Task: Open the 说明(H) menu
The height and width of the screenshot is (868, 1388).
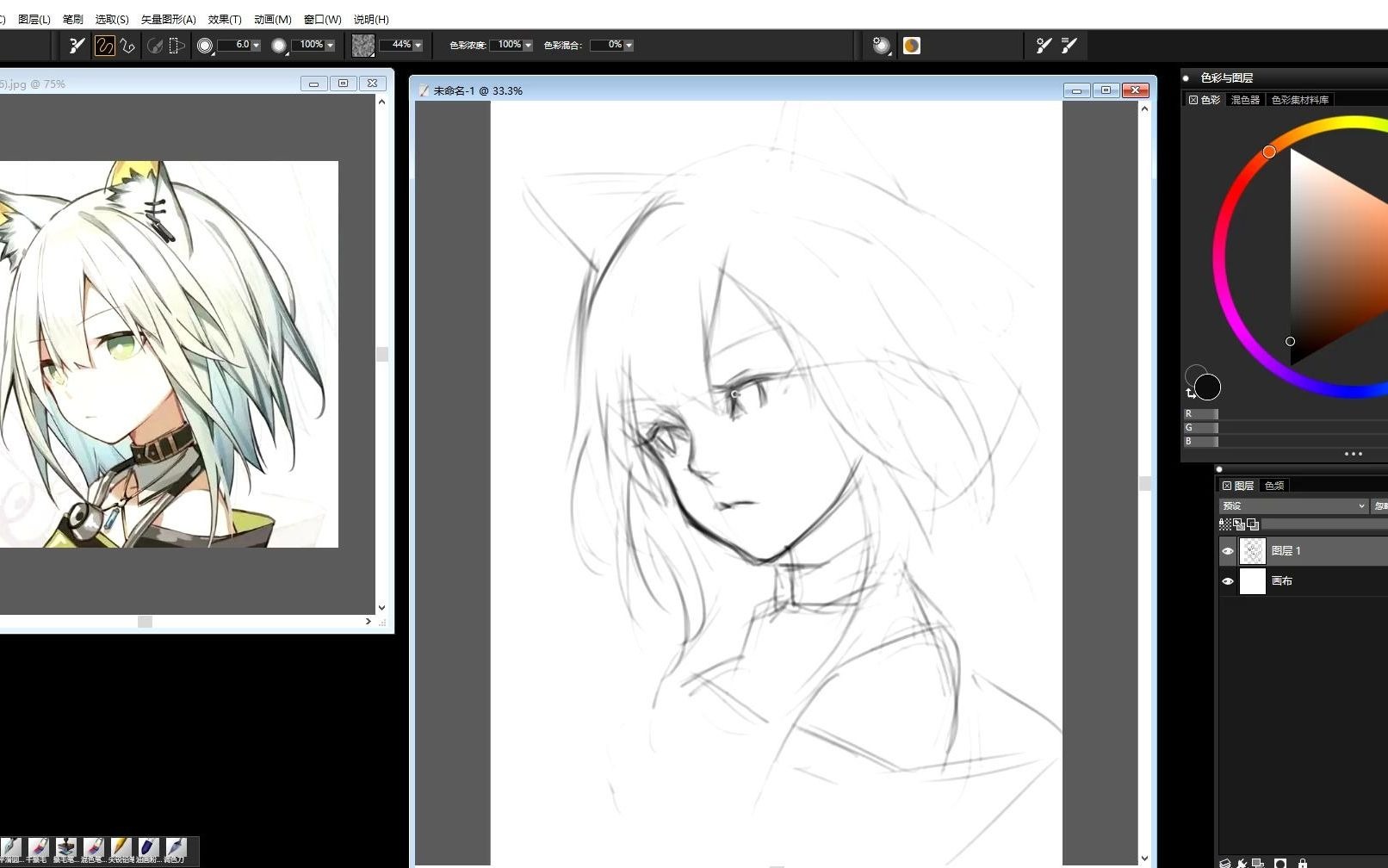Action: pos(371,19)
